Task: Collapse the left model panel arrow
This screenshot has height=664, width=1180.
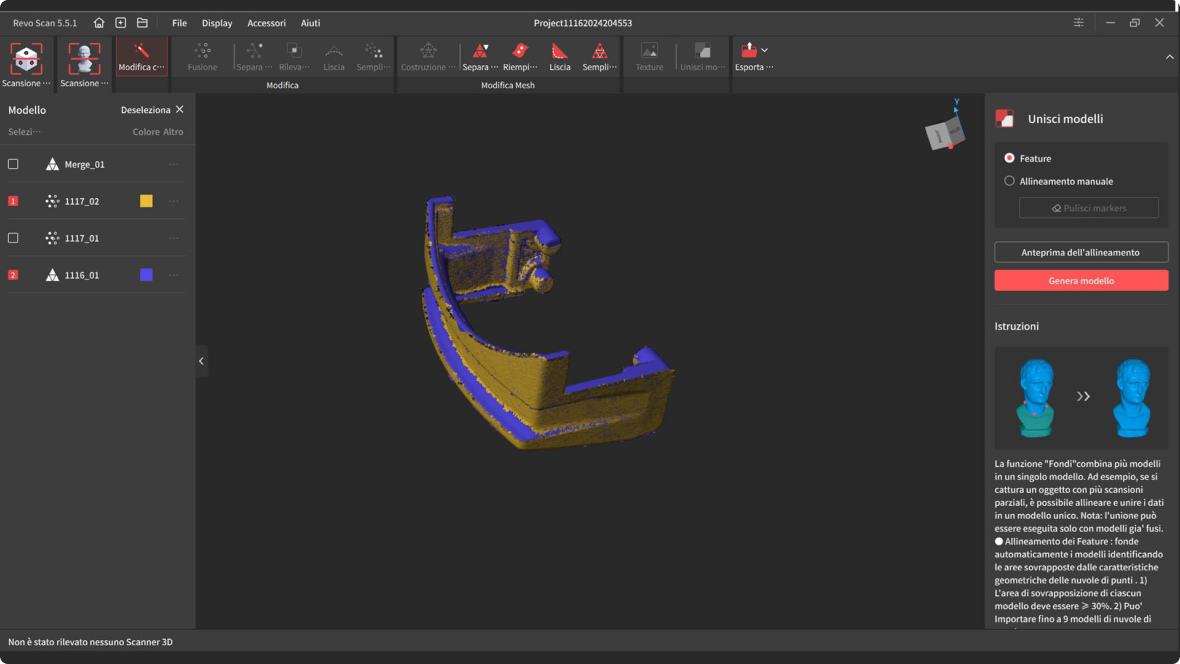Action: [201, 361]
